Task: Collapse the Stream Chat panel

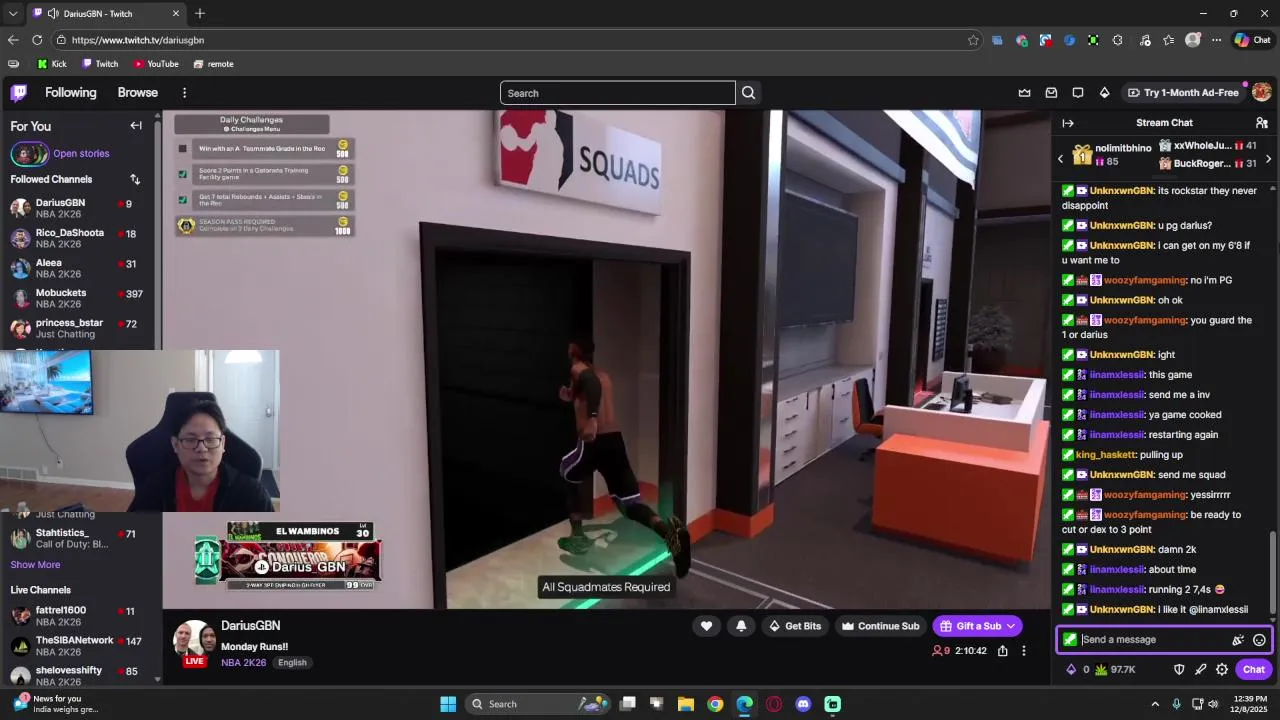Action: 1068,123
